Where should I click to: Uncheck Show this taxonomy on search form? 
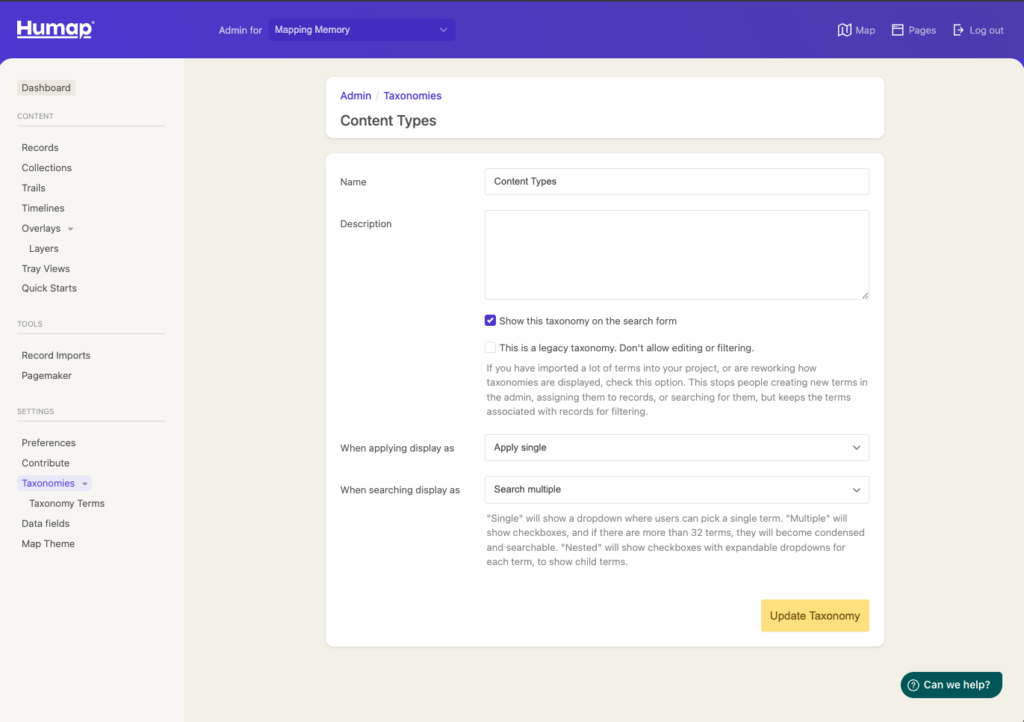tap(490, 321)
